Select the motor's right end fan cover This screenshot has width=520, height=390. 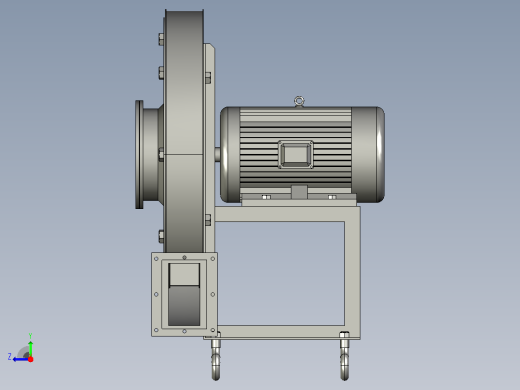coord(368,154)
